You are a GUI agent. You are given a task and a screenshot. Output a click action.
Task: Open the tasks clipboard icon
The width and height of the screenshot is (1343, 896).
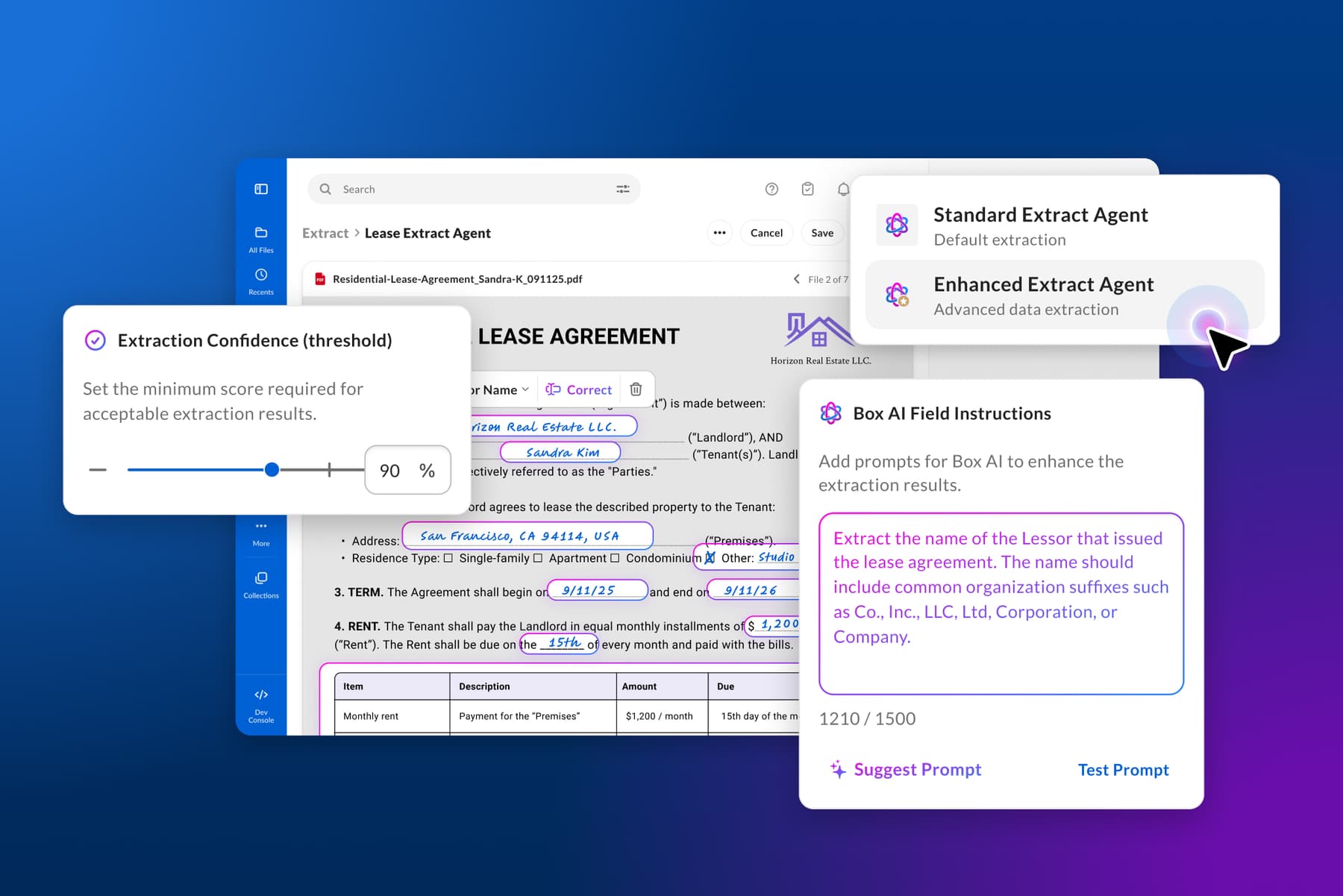tap(807, 189)
